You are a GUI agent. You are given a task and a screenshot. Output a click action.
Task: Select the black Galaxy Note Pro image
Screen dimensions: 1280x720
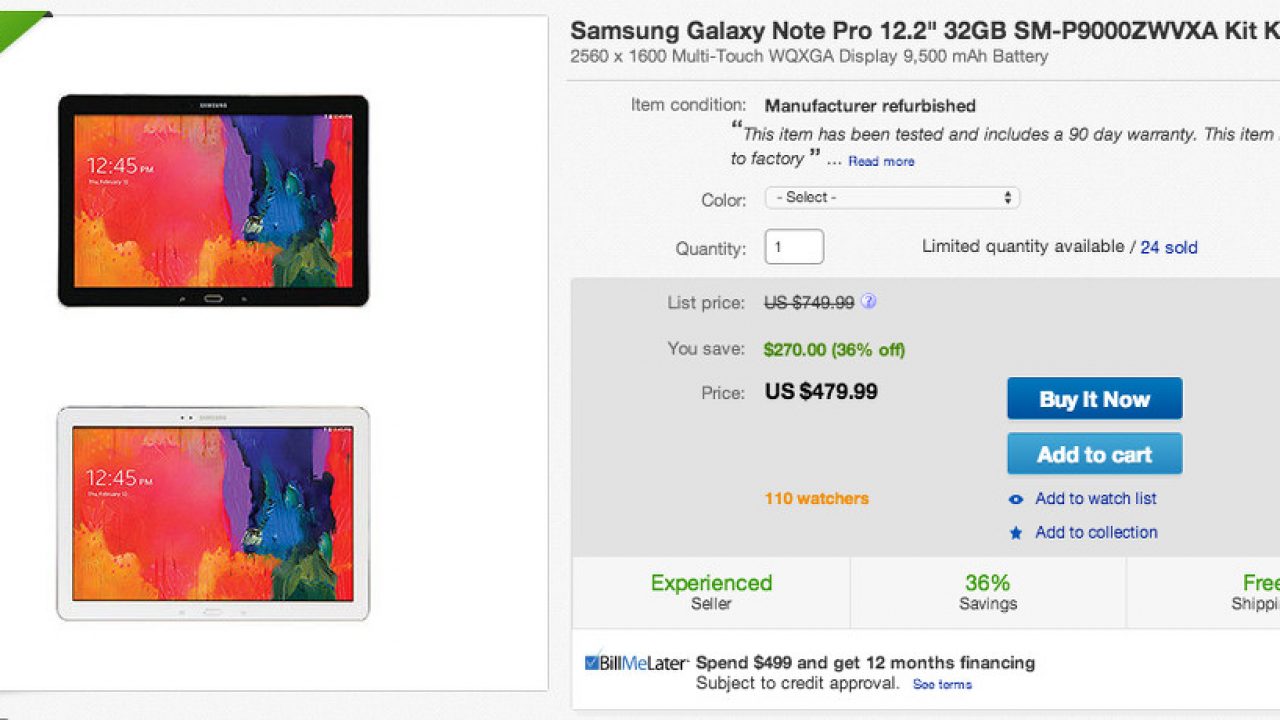(213, 200)
